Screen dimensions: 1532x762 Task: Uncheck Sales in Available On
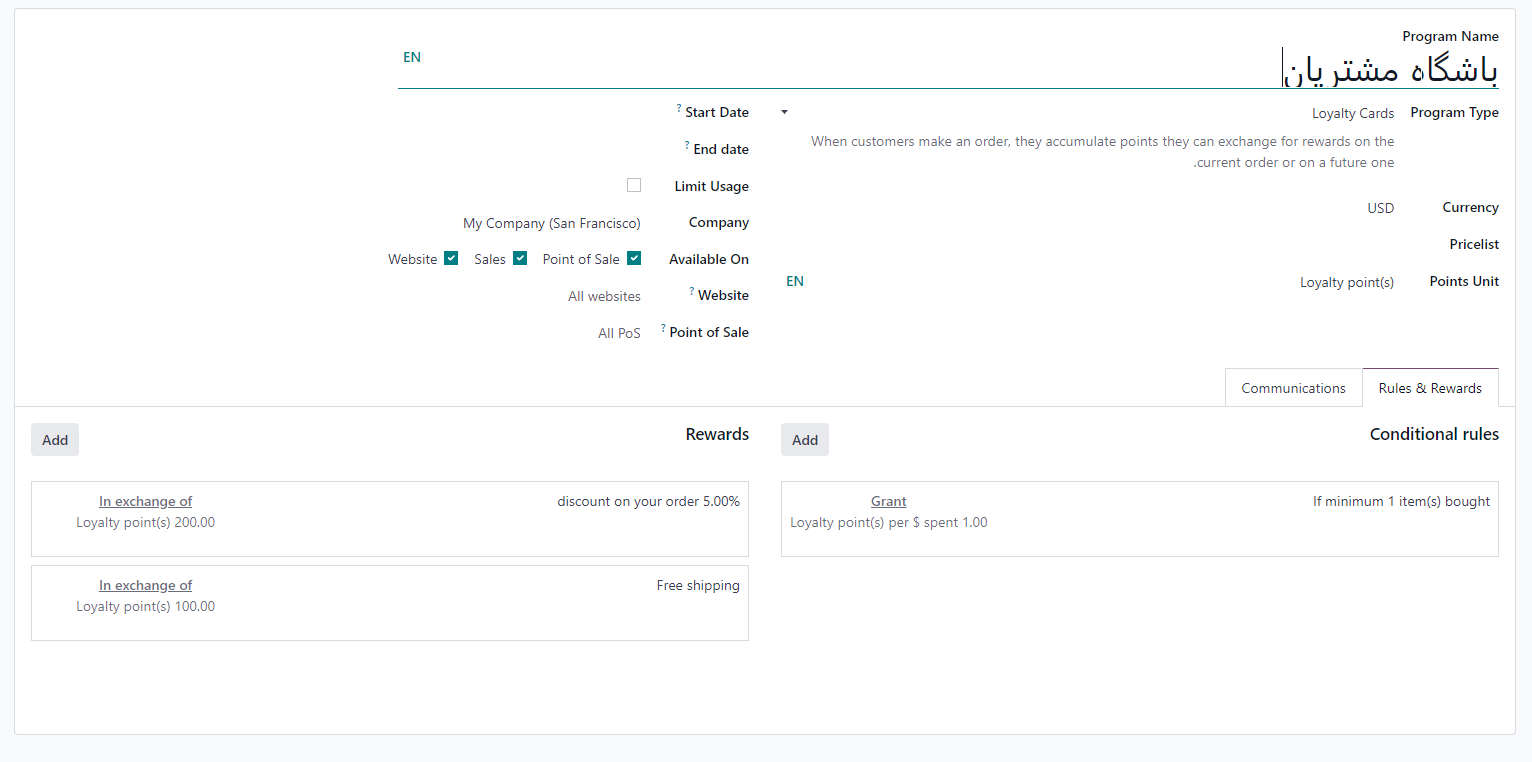pyautogui.click(x=520, y=258)
